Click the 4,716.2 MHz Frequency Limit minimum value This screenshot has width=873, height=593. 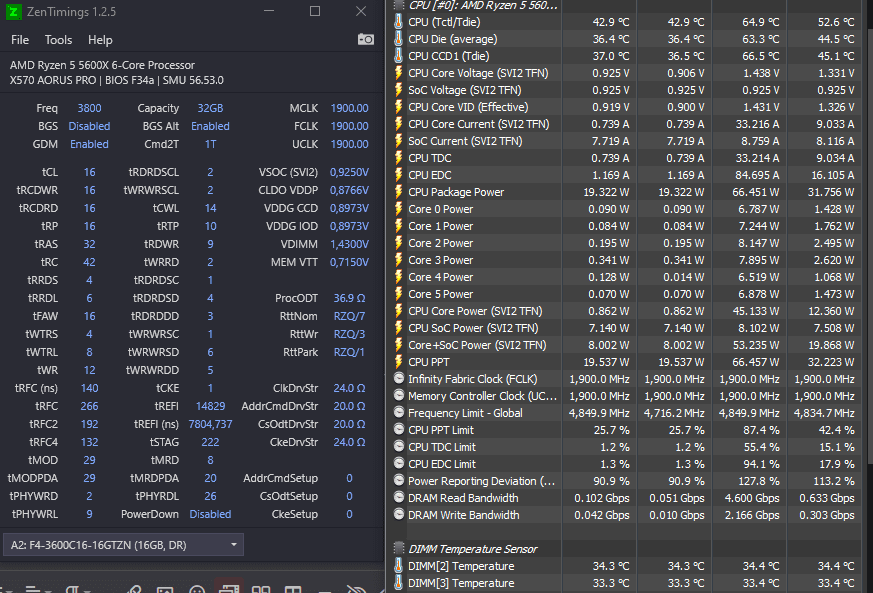[674, 413]
